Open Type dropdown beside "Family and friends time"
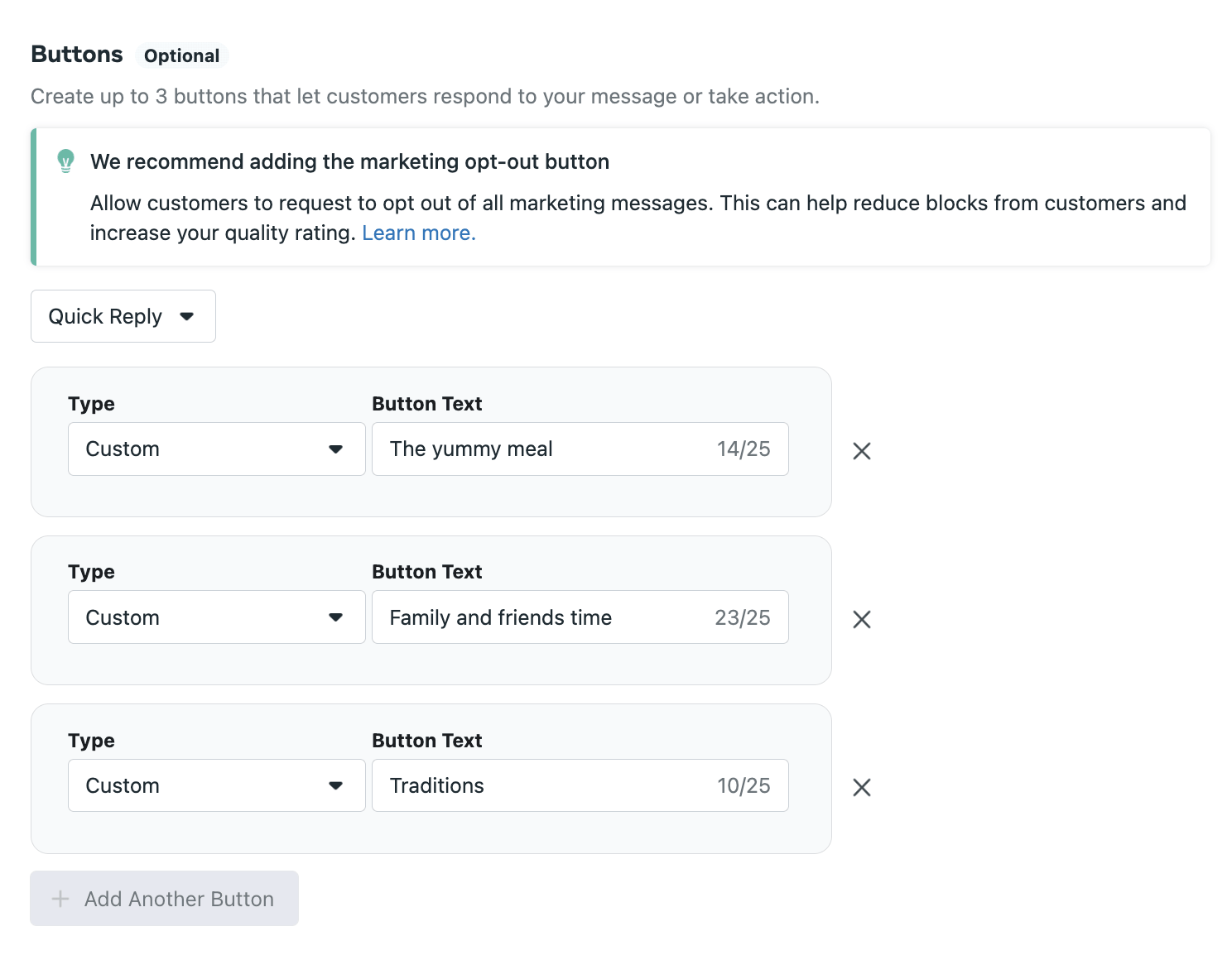 click(216, 617)
